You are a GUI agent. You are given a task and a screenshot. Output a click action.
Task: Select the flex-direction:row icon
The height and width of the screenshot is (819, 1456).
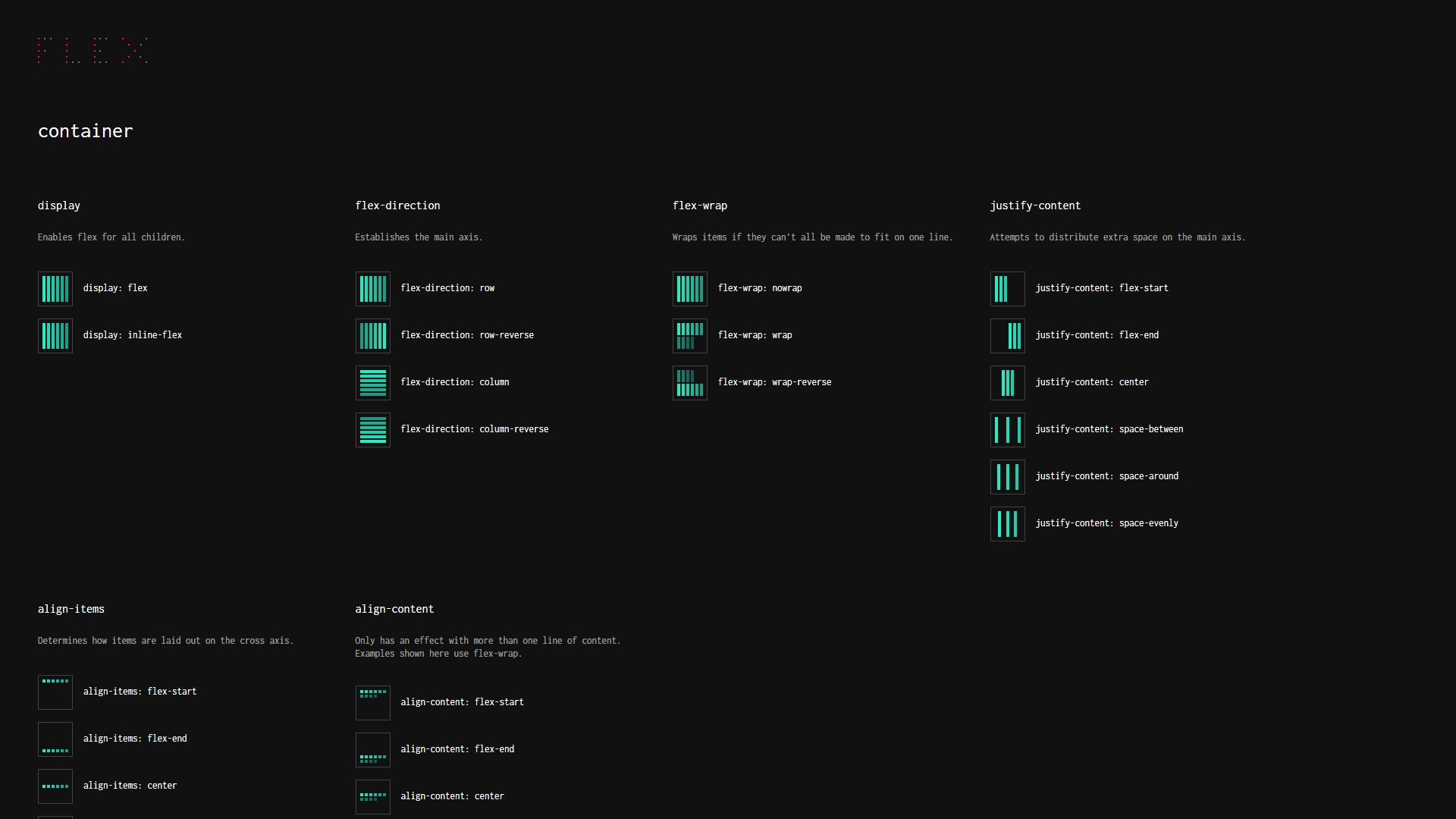click(x=373, y=288)
